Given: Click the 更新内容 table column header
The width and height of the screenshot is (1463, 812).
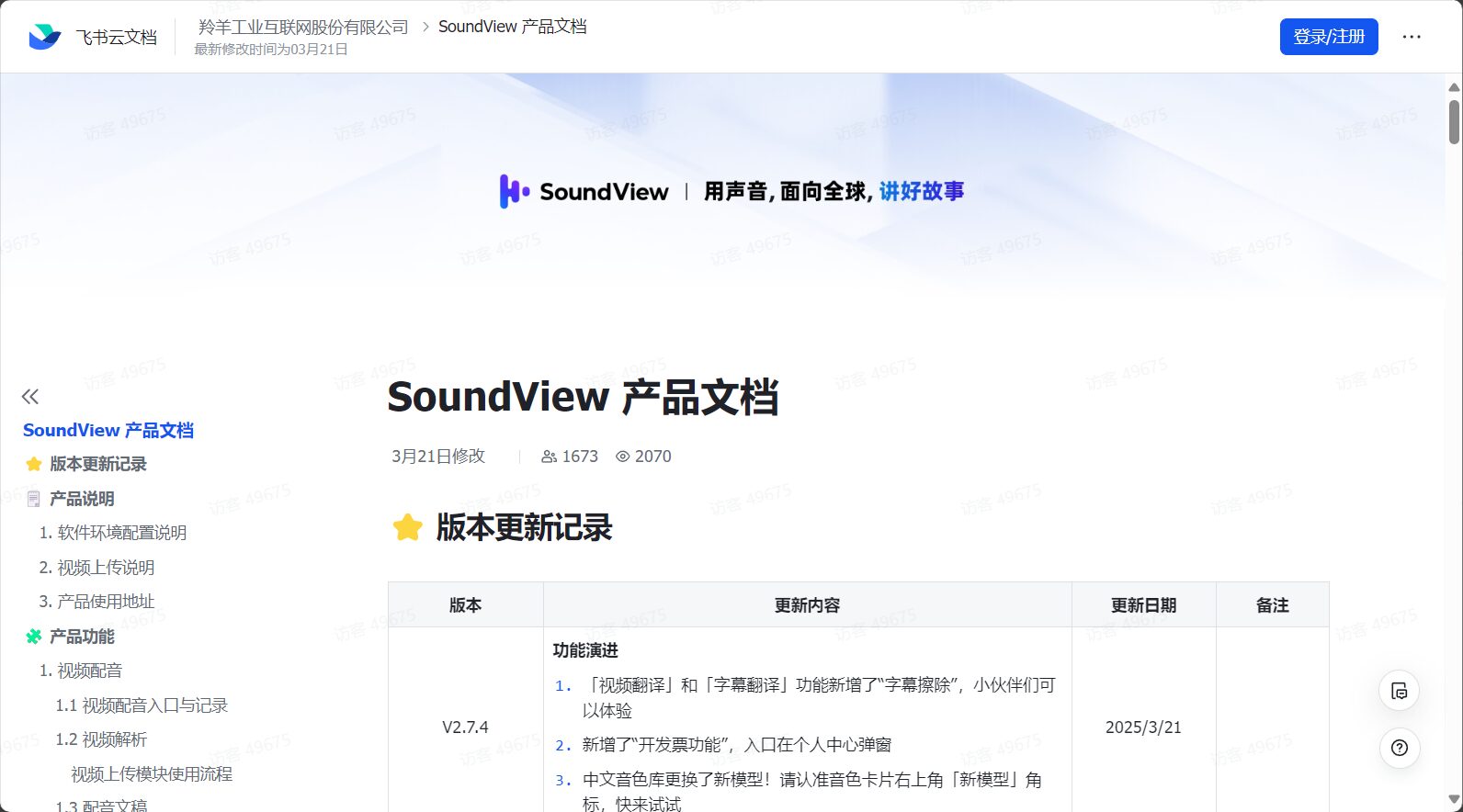Looking at the screenshot, I should [807, 605].
